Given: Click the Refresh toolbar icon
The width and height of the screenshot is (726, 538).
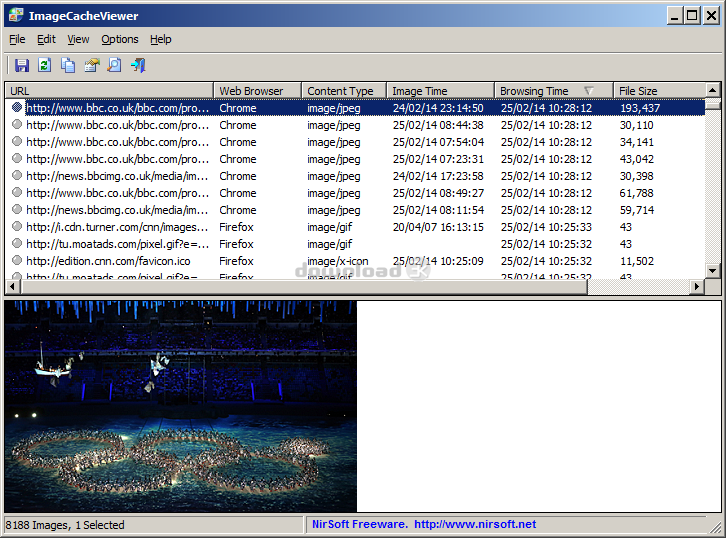Looking at the screenshot, I should point(44,66).
